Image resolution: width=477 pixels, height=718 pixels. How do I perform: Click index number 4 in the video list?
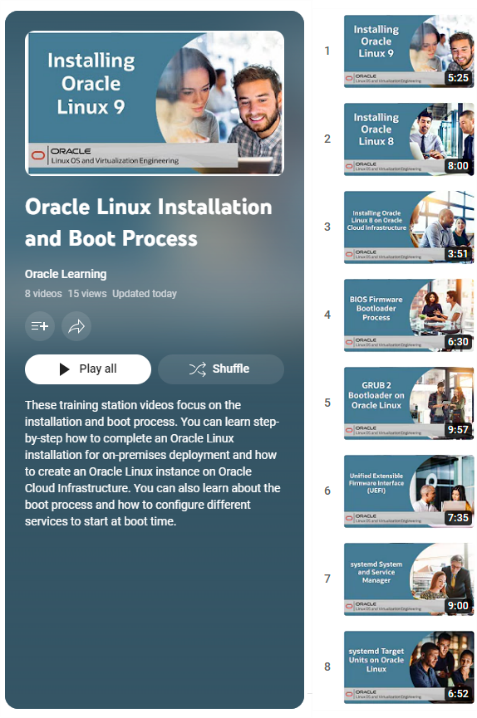click(x=327, y=315)
